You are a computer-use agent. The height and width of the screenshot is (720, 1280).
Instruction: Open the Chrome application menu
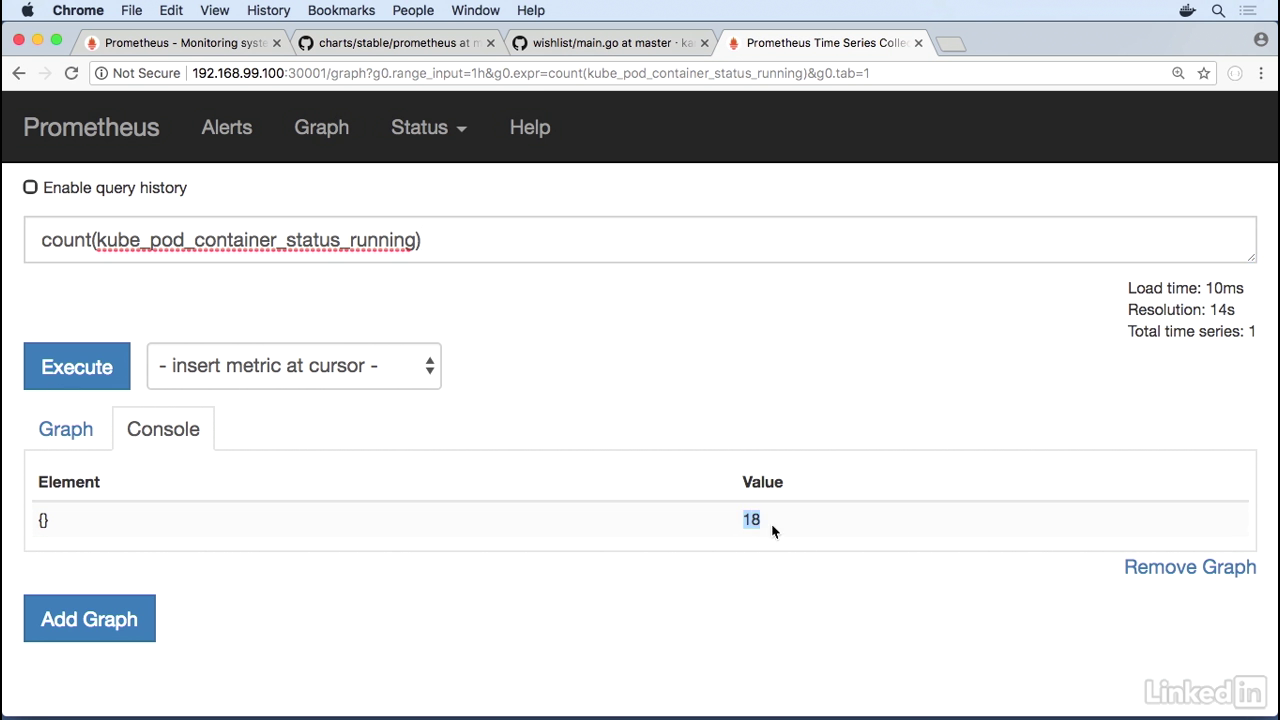(x=78, y=10)
